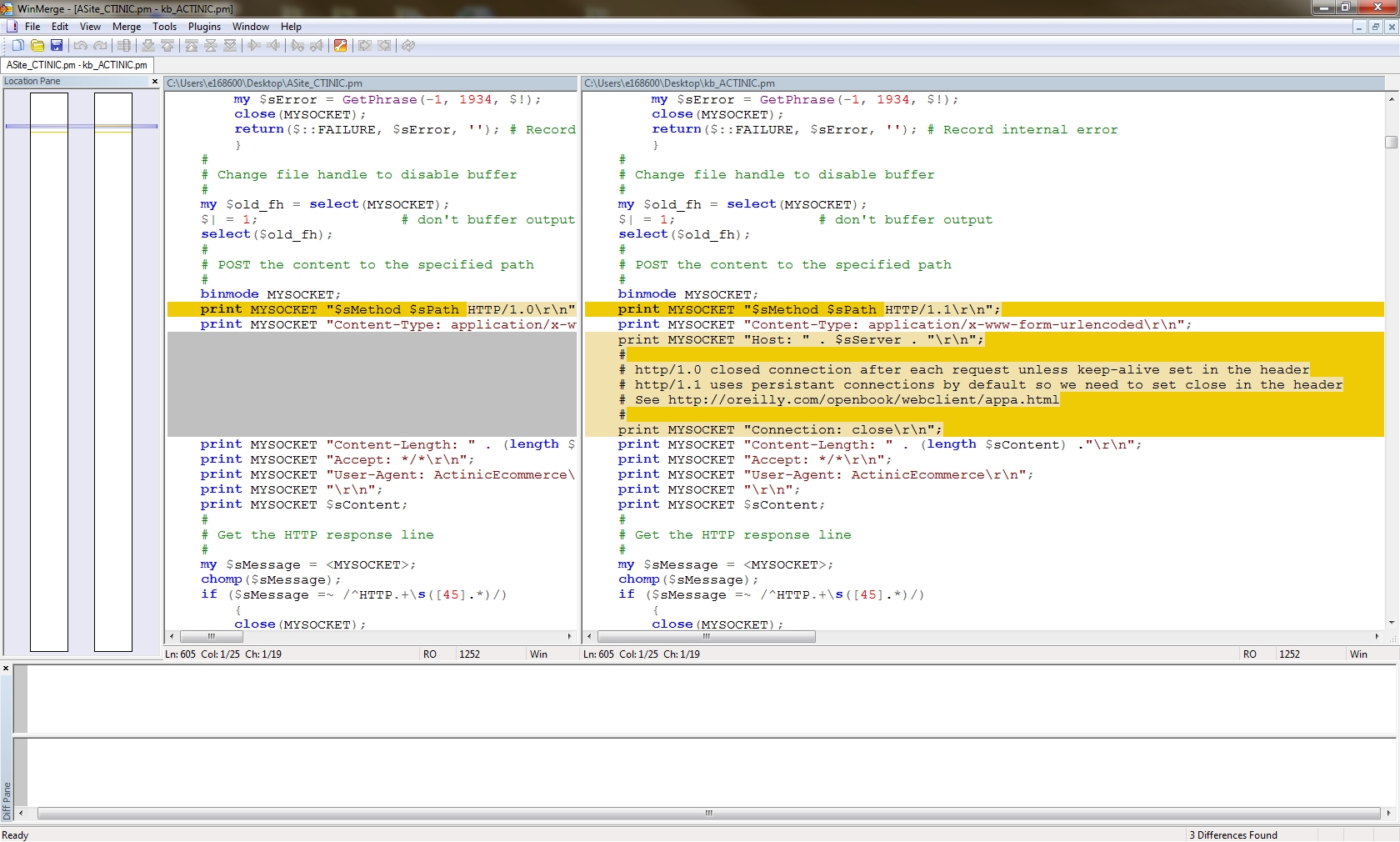Click the left pane horizontal scrollbar thumb
1400x842 pixels.
tap(211, 637)
